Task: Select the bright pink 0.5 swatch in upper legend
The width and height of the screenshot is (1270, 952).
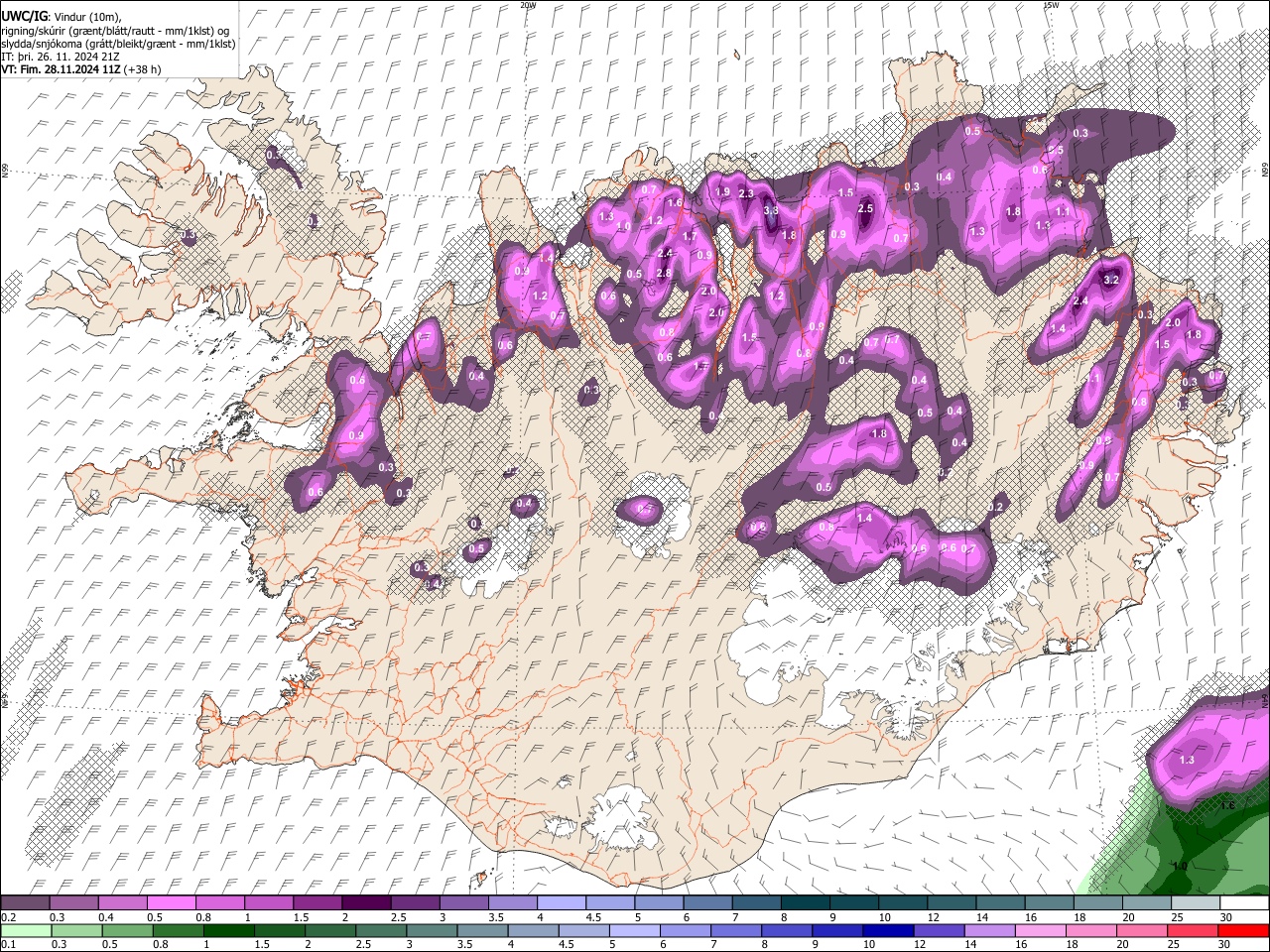Action: [171, 903]
